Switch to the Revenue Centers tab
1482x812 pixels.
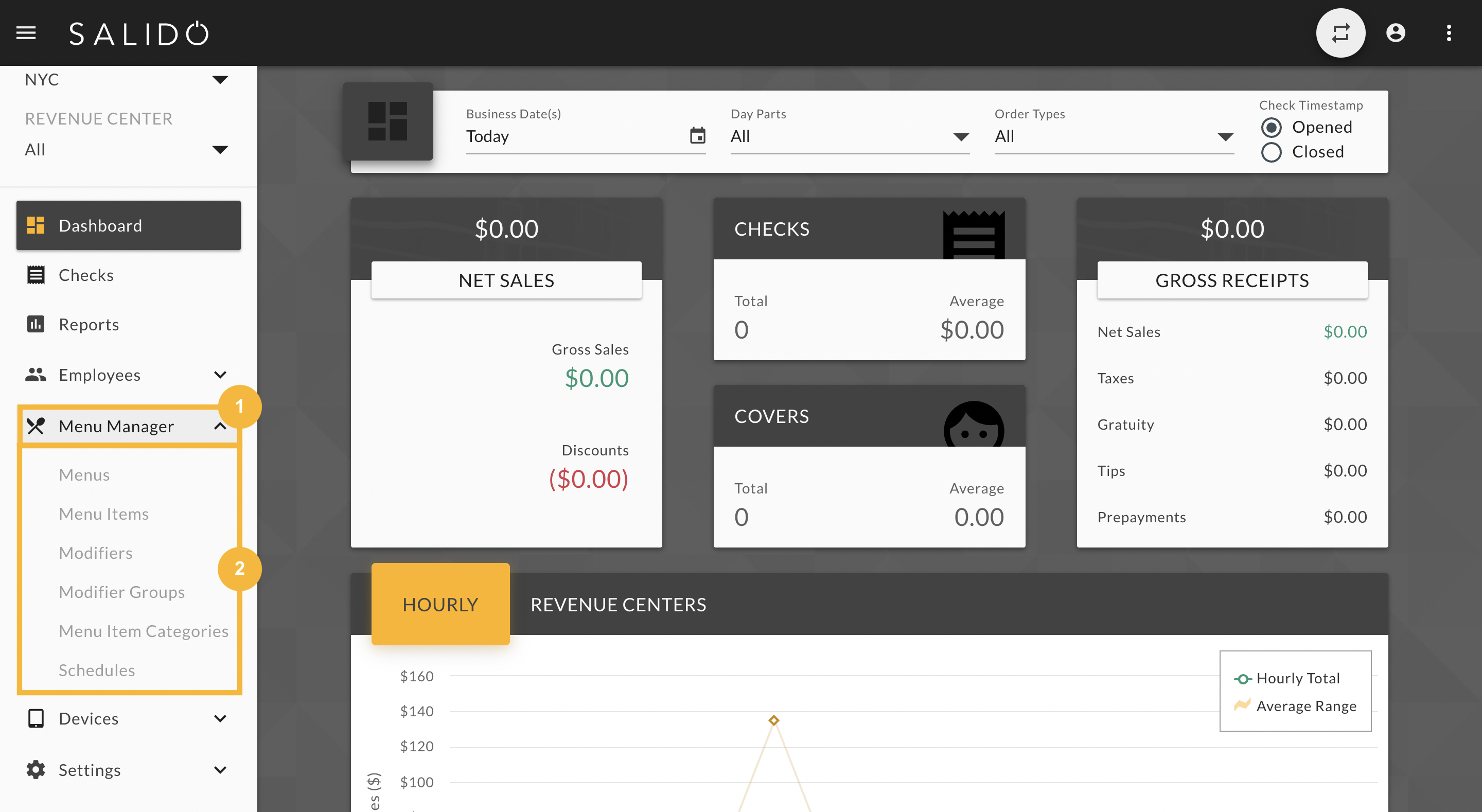618,604
